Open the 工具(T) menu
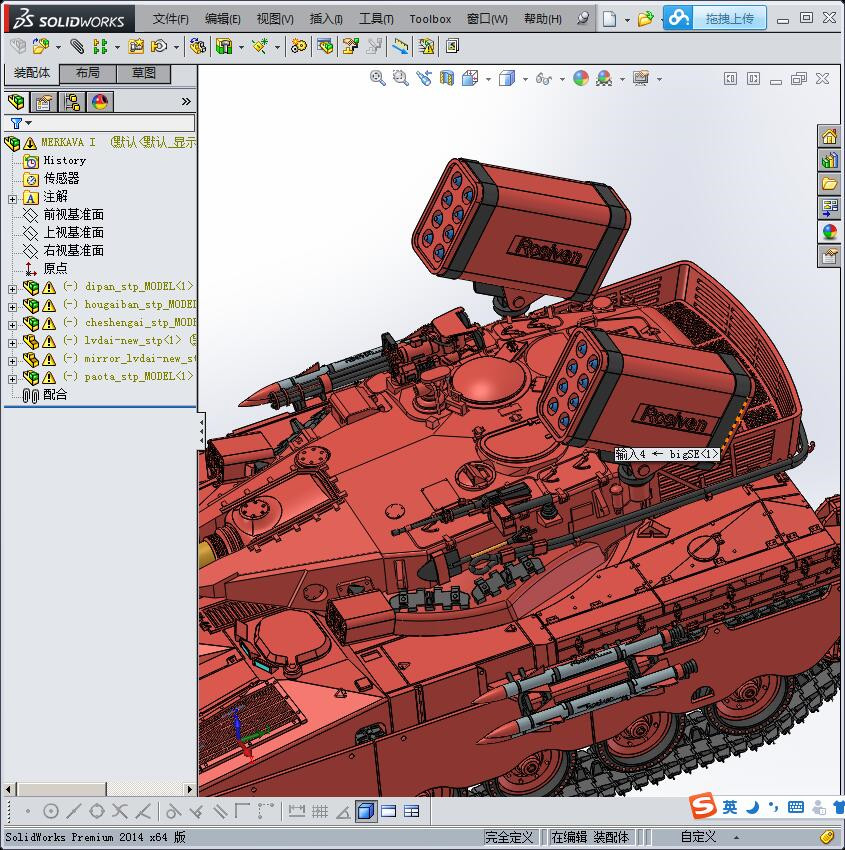The height and width of the screenshot is (850, 845). (x=376, y=19)
